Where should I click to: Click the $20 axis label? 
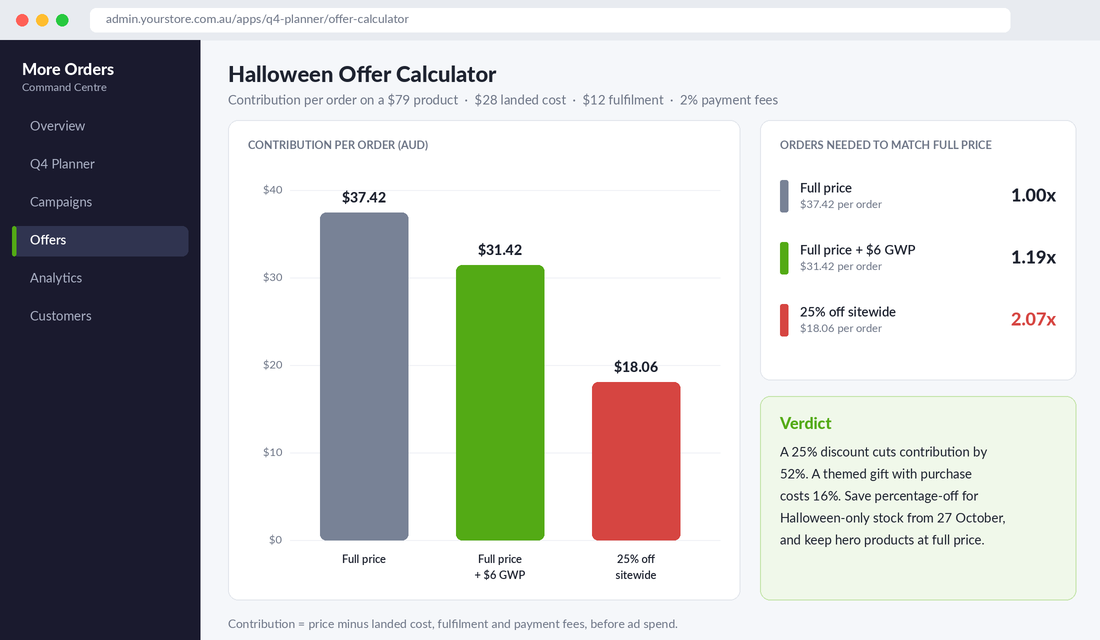(273, 365)
